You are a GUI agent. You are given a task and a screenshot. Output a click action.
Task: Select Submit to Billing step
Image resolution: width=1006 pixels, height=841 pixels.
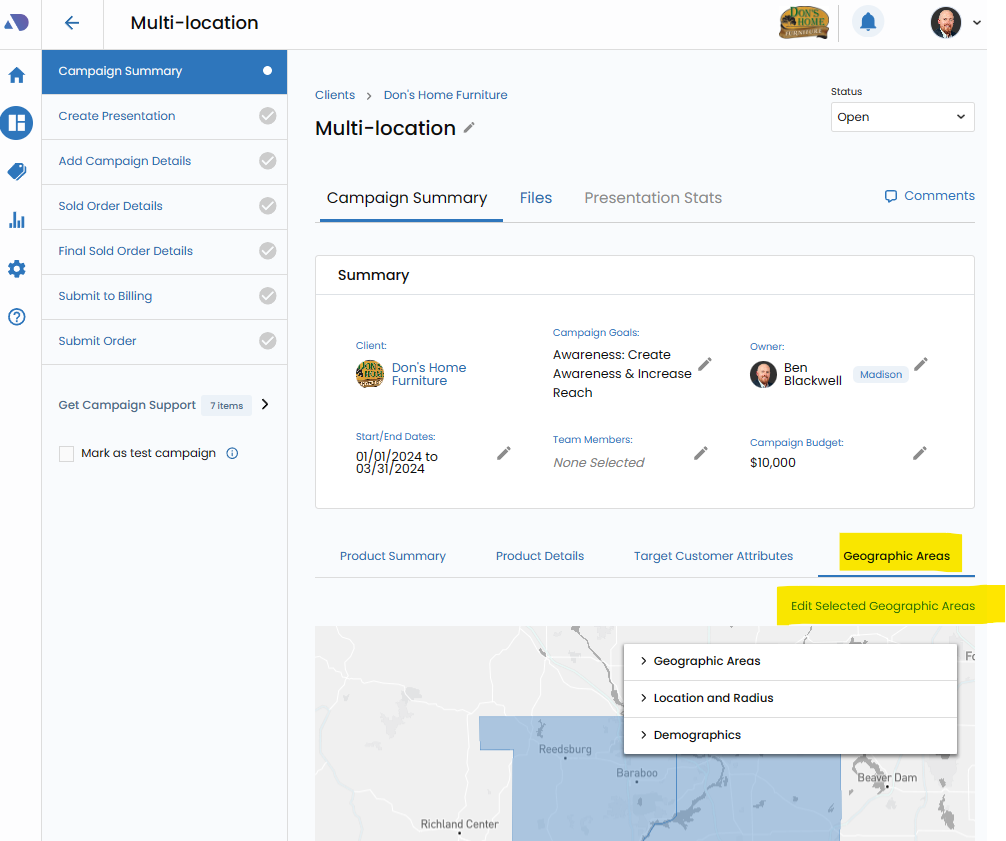pos(105,296)
